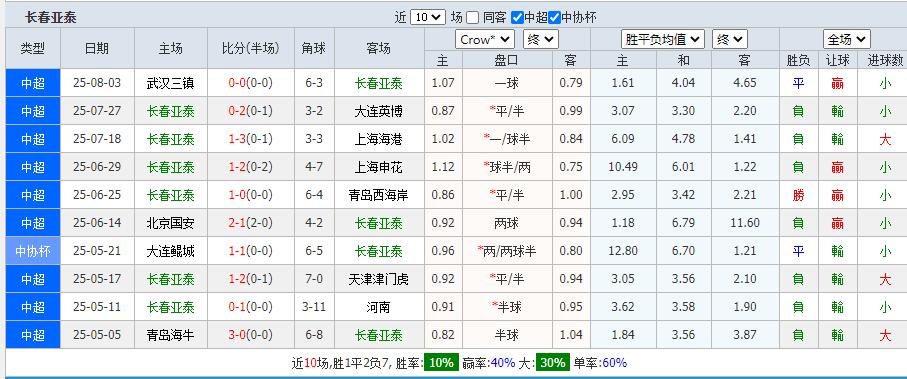Screen dimensions: 907x379
Task: Open the 全场 dropdown
Action: [846, 39]
